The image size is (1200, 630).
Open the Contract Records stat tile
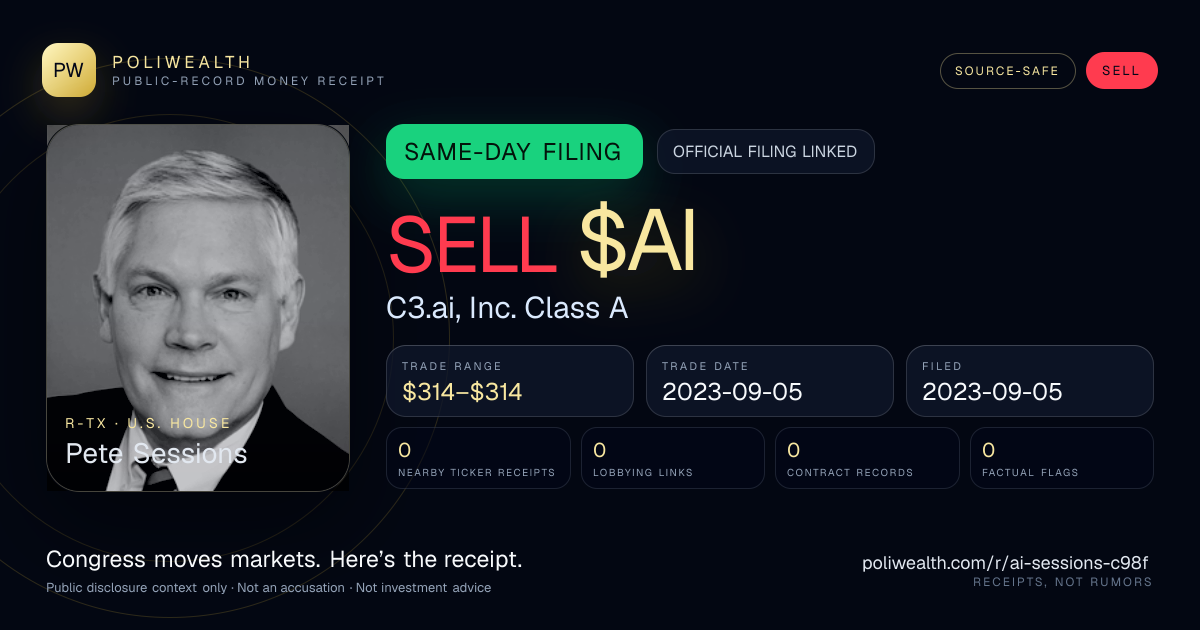coord(867,458)
